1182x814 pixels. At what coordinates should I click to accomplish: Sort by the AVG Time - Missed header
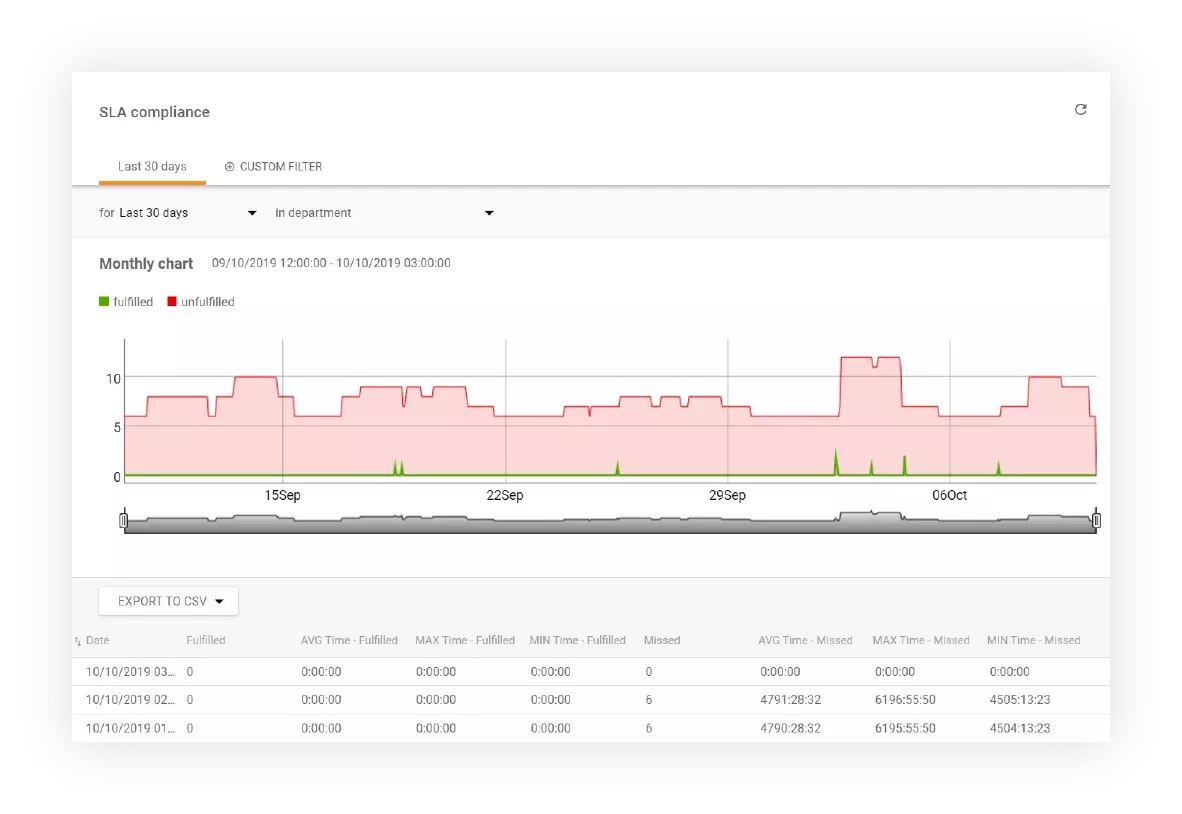pyautogui.click(x=808, y=640)
